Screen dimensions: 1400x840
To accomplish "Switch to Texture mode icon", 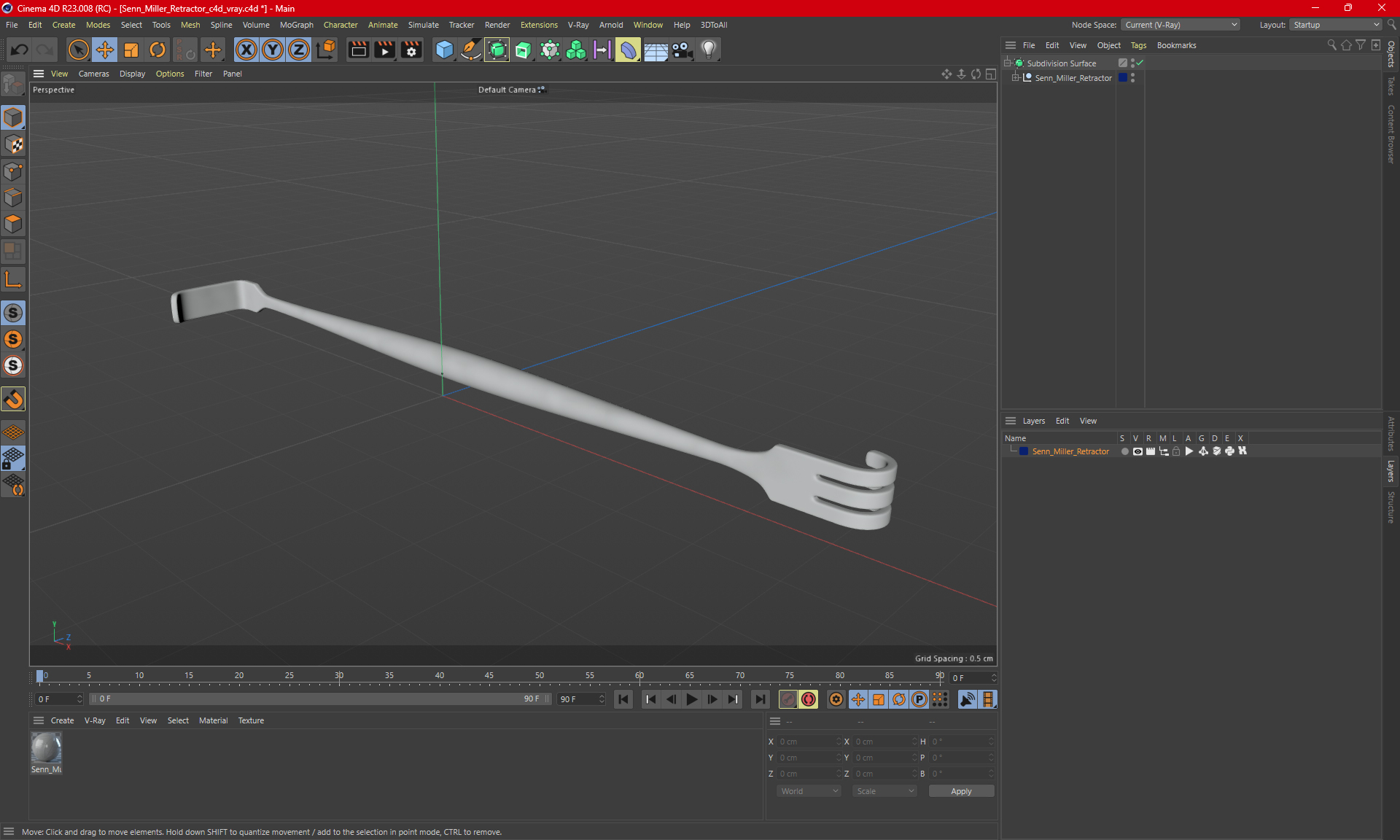I will point(13,144).
